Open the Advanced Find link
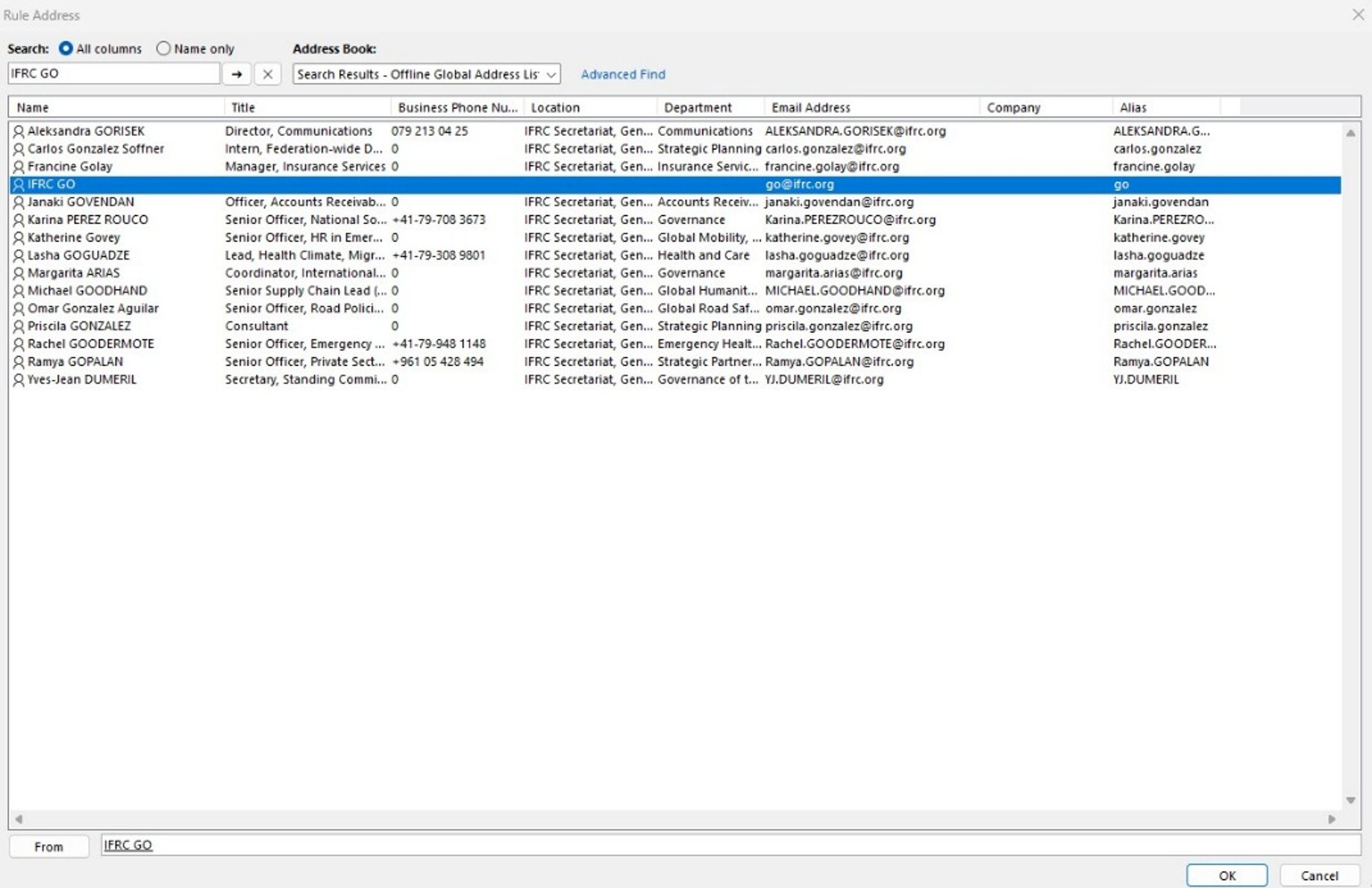Screen dimensions: 1372x888 point(623,74)
